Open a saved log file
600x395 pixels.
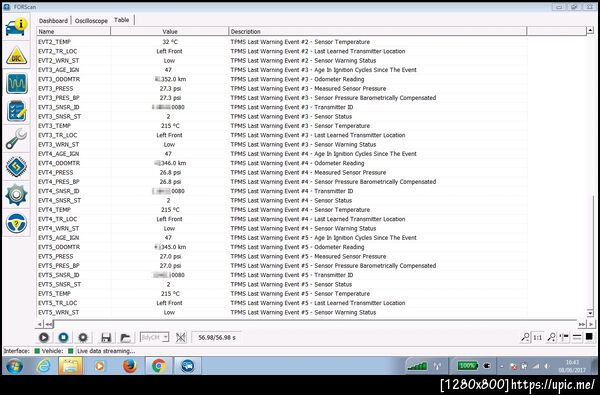tap(125, 338)
